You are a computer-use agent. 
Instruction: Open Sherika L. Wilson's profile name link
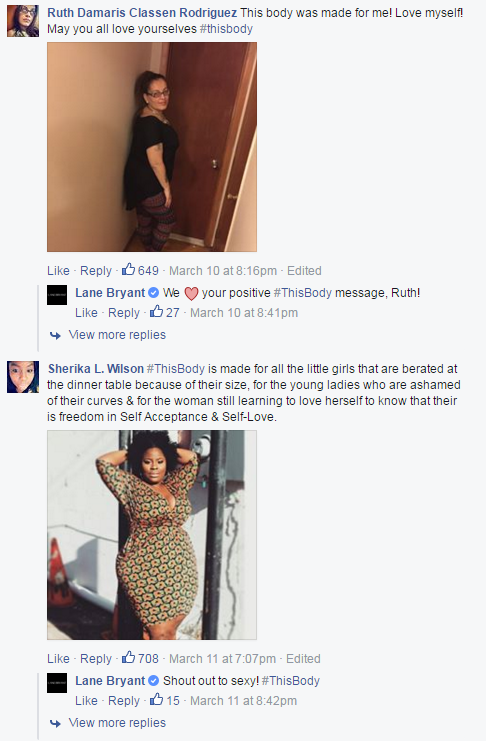click(x=95, y=369)
